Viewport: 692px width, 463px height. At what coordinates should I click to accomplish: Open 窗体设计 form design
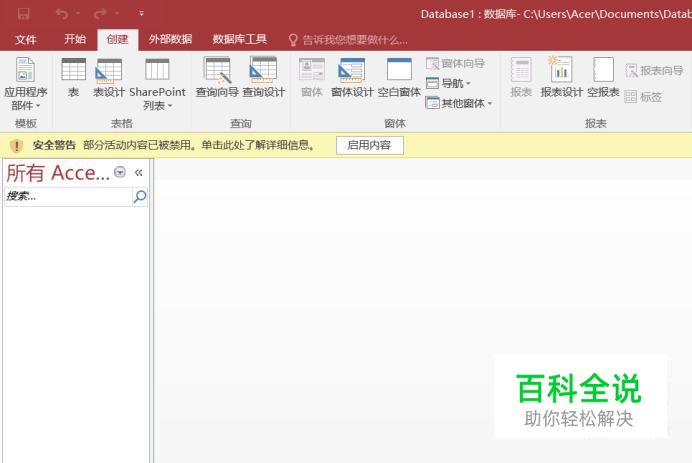pyautogui.click(x=352, y=78)
